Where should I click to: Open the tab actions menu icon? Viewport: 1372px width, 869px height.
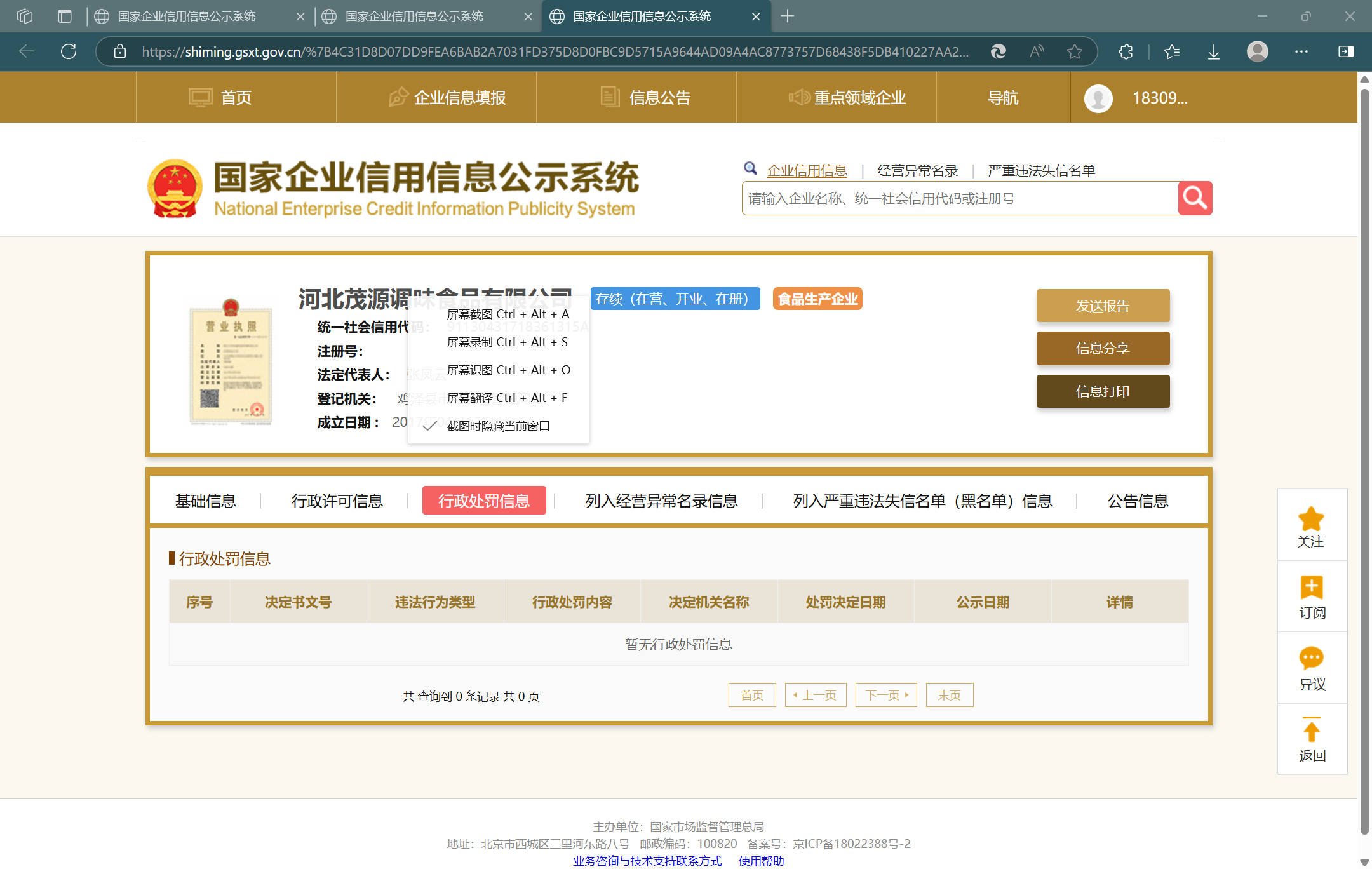tap(65, 16)
